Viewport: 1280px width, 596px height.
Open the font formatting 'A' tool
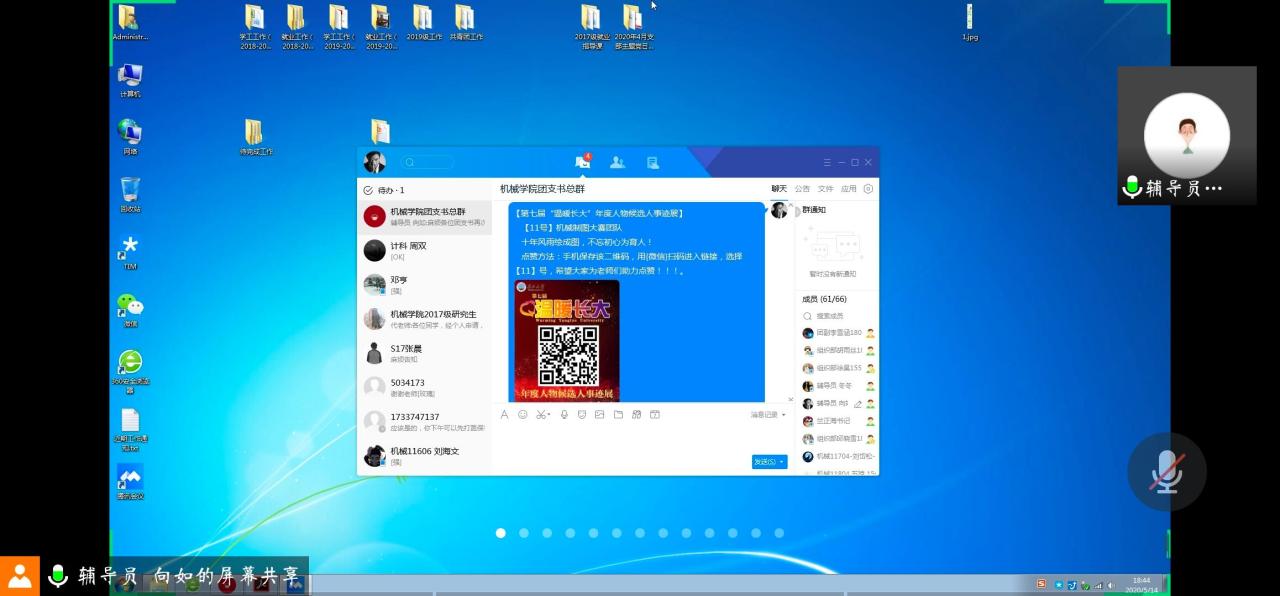click(x=505, y=414)
